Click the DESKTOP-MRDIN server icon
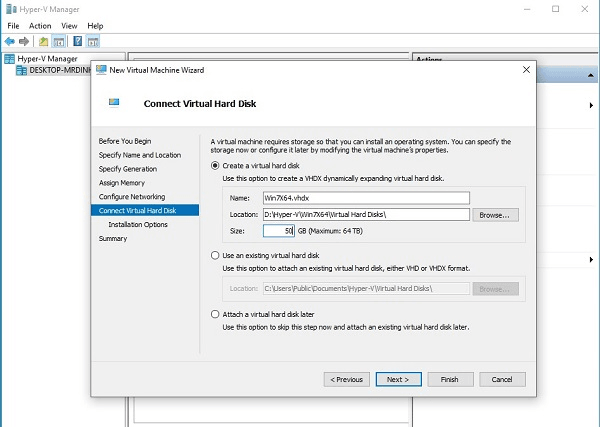The image size is (600, 427). coord(21,70)
